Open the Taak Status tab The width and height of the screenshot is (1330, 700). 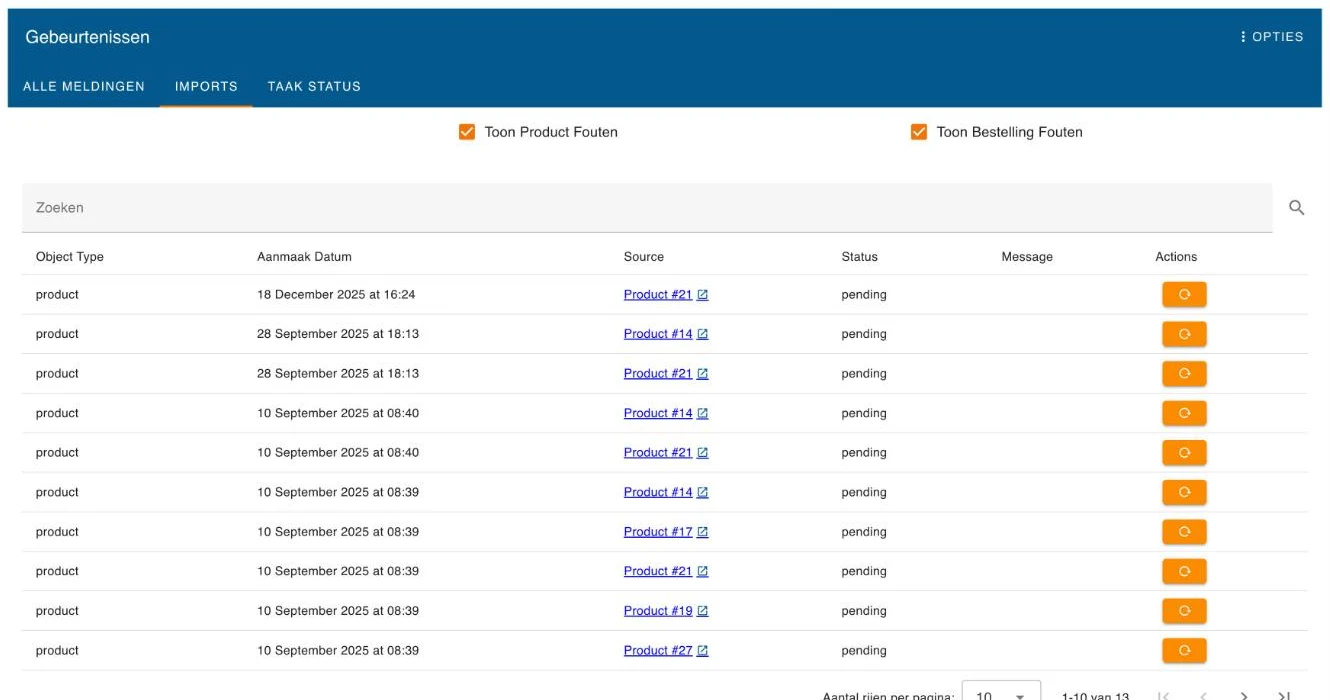tap(314, 86)
